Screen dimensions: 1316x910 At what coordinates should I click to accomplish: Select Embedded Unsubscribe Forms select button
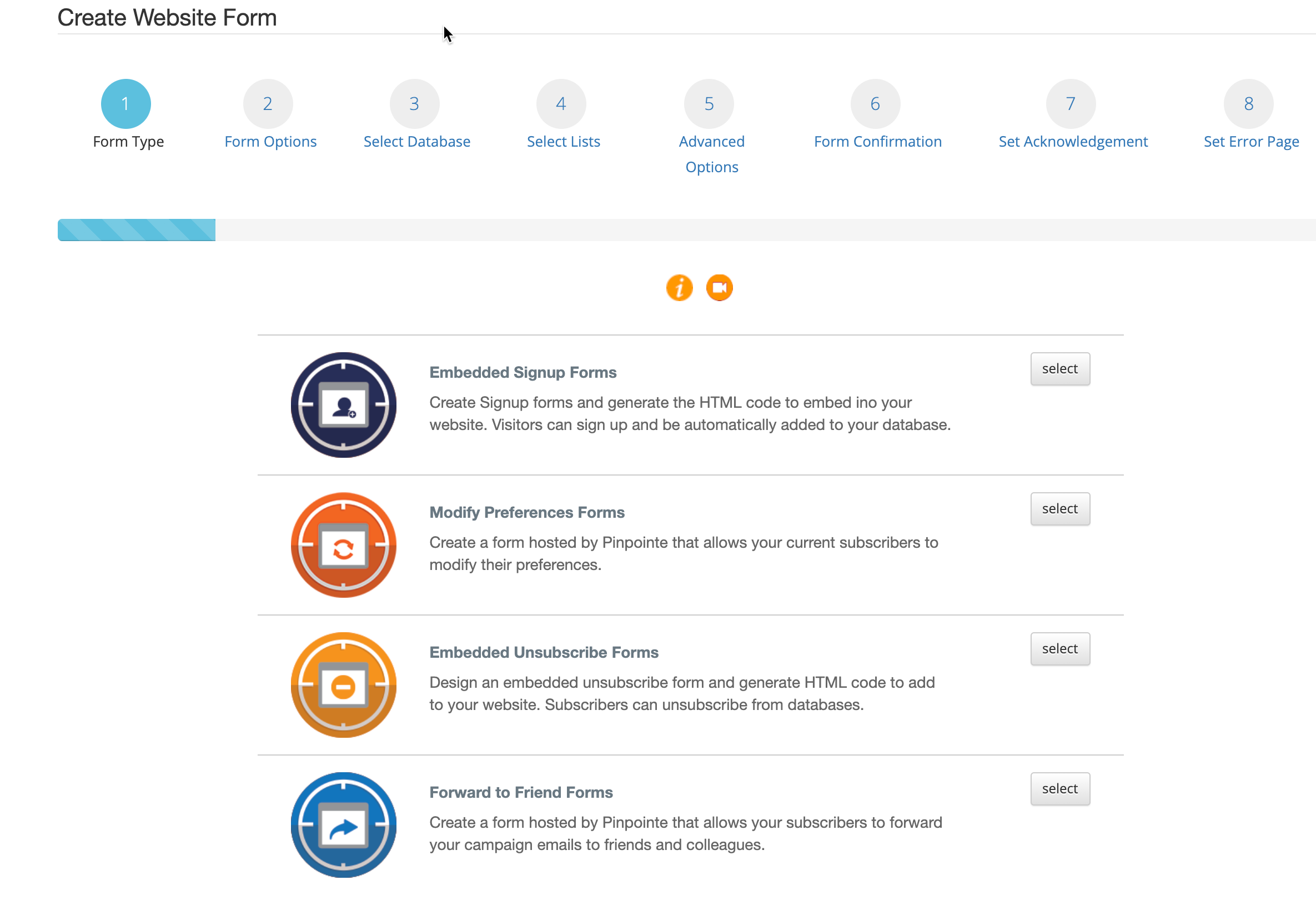[1058, 648]
